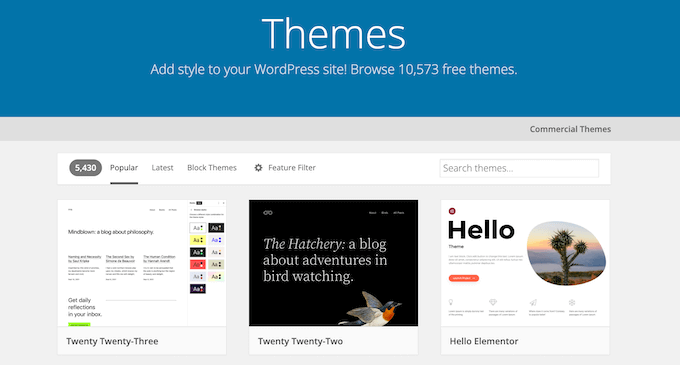Focus the Search themes input field

[519, 168]
